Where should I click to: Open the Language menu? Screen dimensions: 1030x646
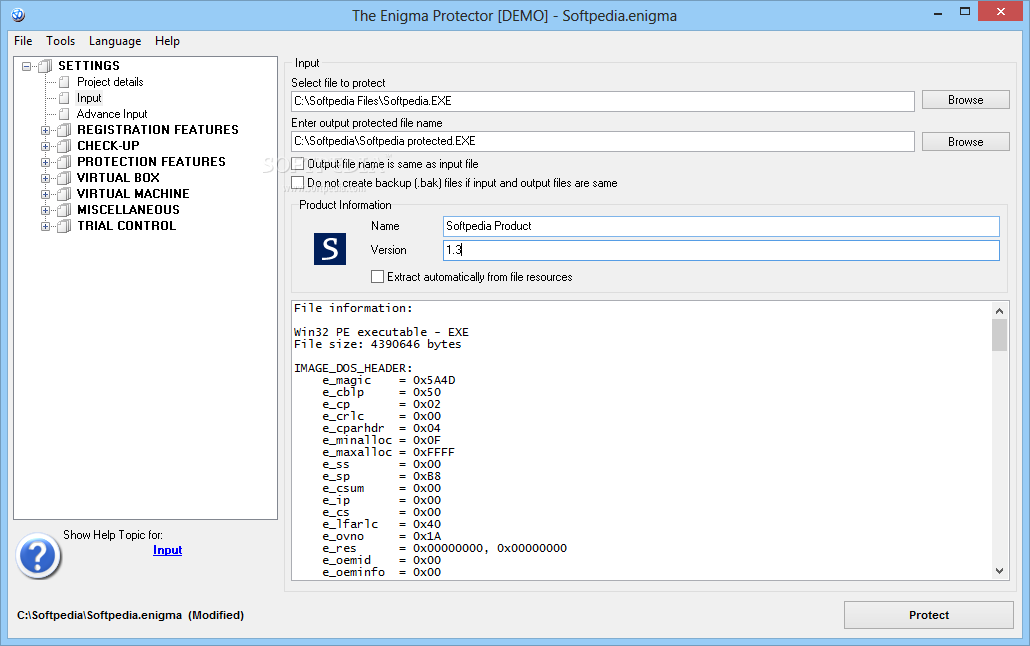[x=115, y=41]
